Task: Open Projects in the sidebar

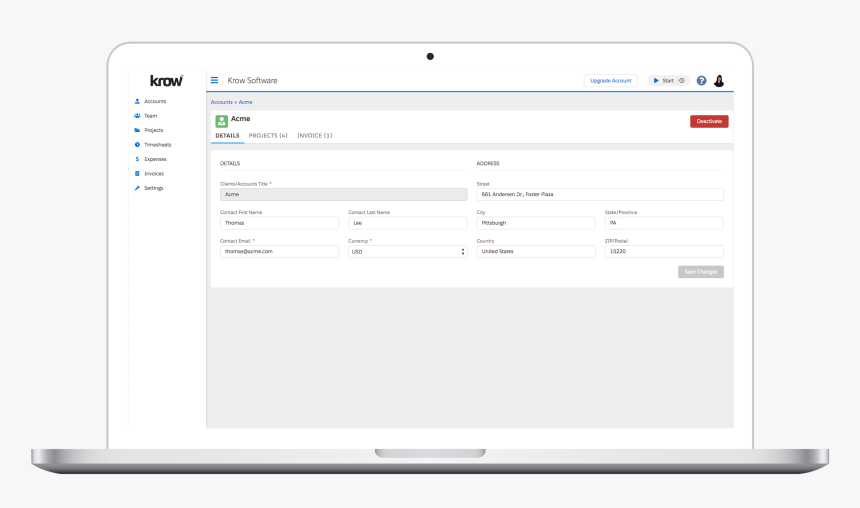Action: tap(154, 130)
